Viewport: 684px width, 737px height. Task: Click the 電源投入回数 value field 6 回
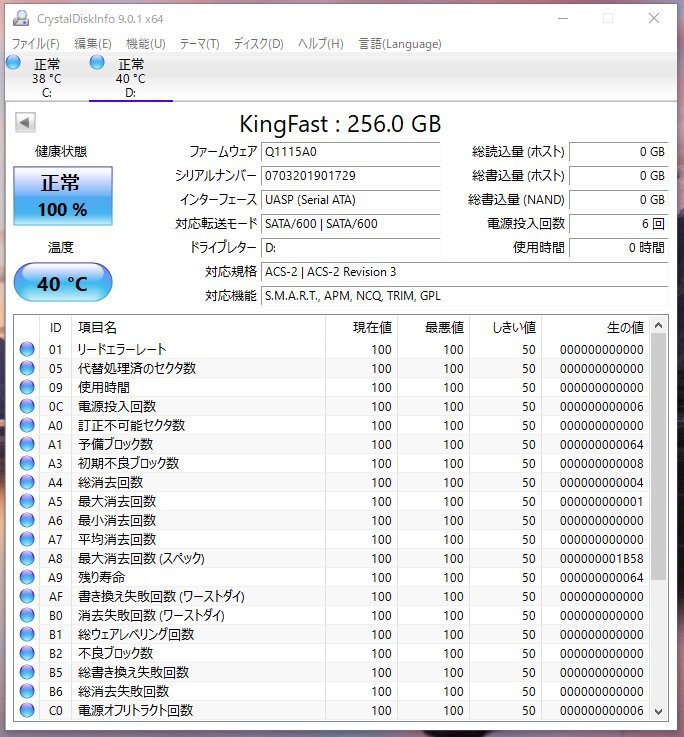point(619,224)
